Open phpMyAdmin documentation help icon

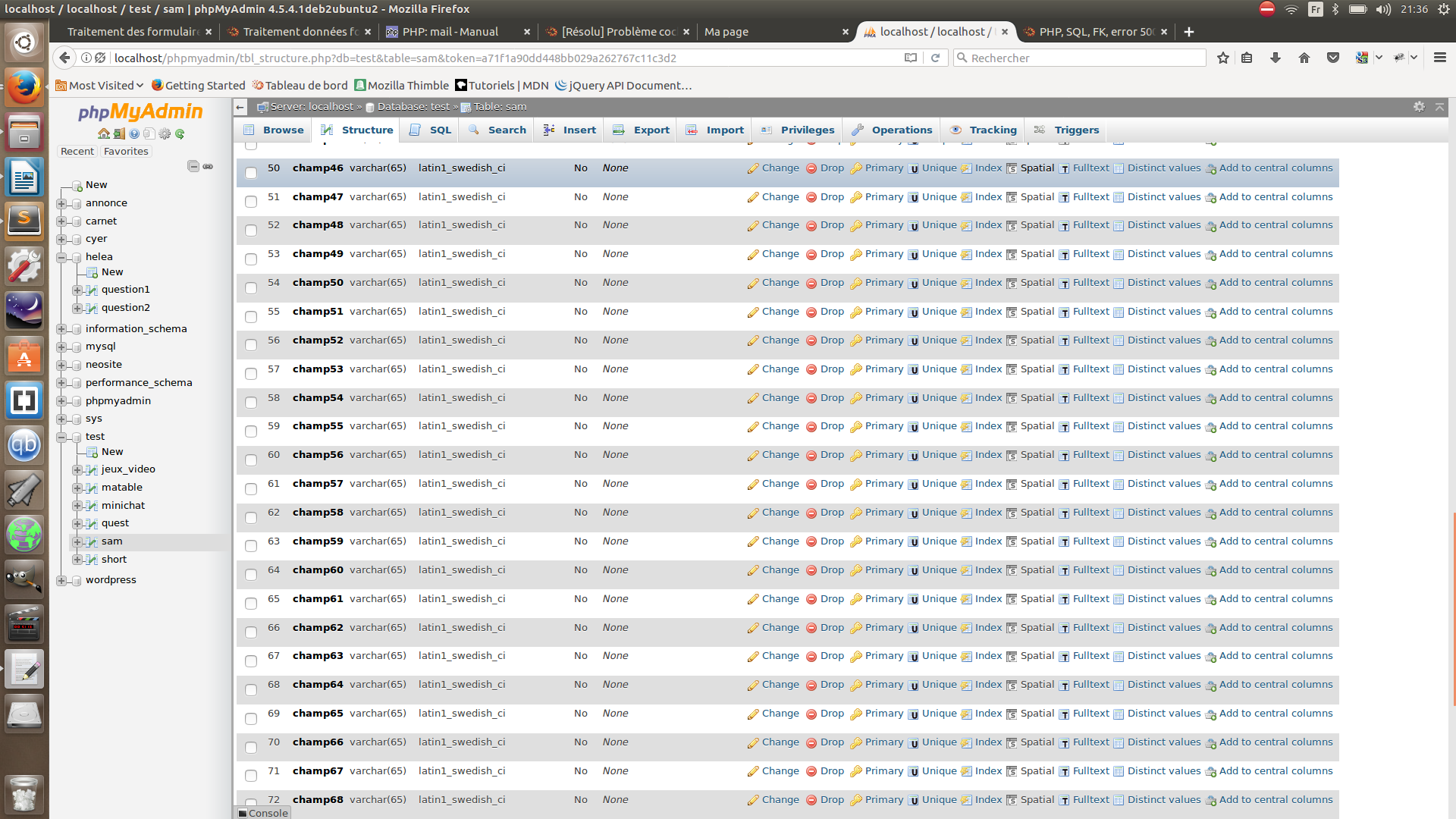click(134, 134)
